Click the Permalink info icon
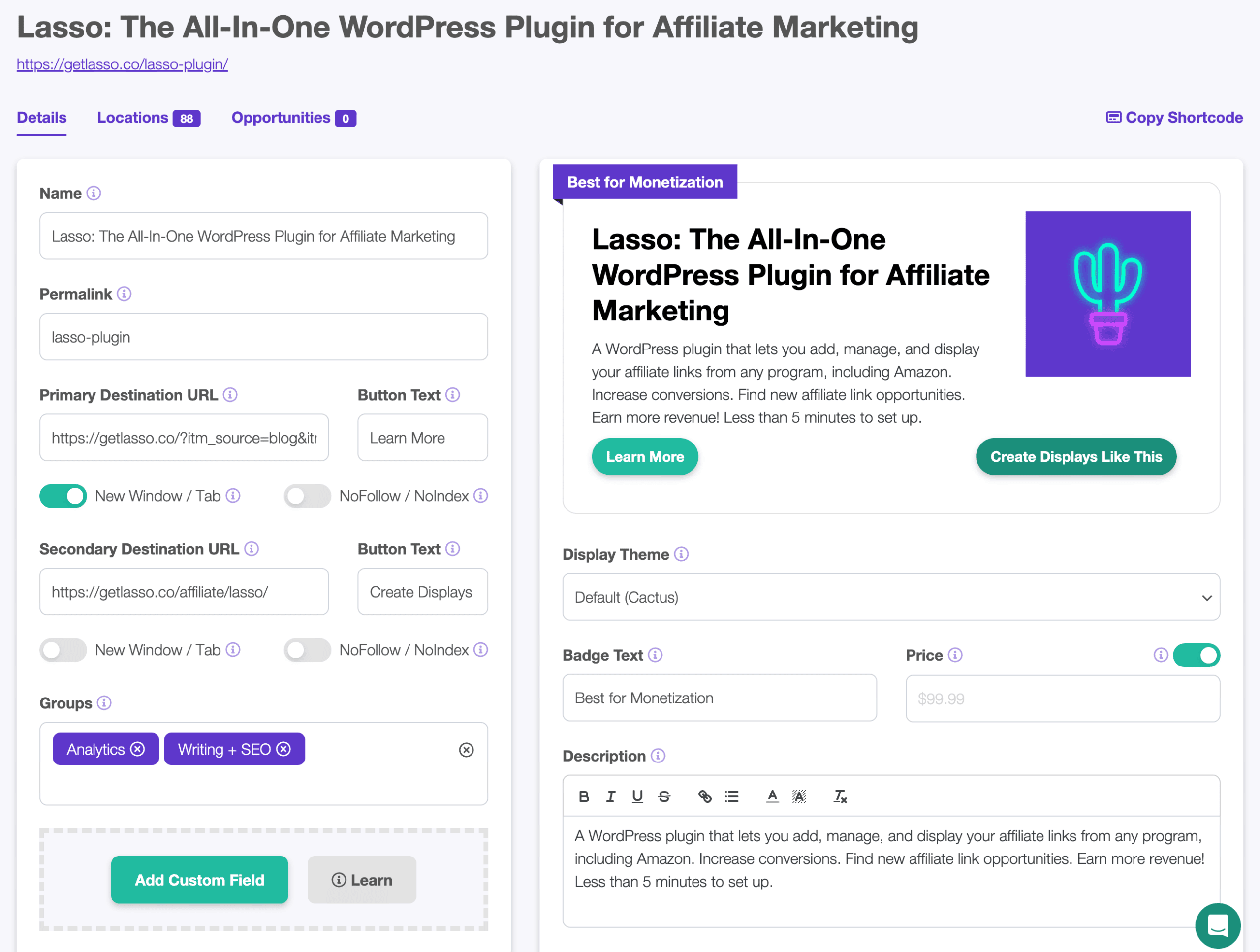 124,294
